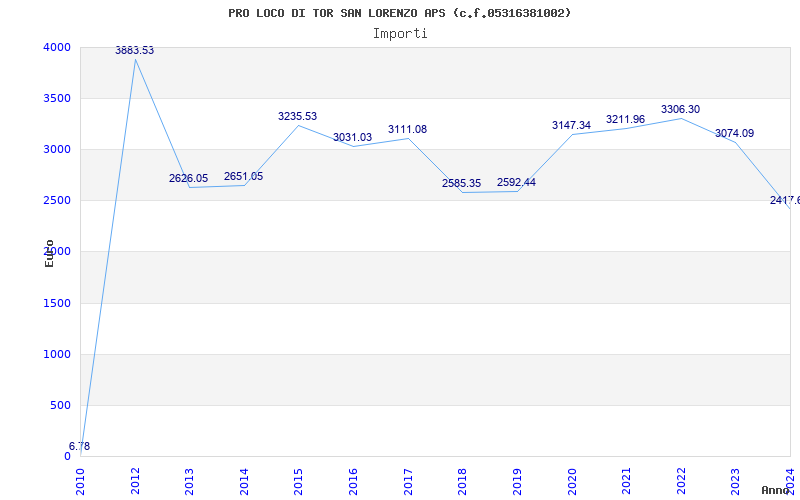Click x-axis year 2023
Screen dimensions: 800x500
736,482
